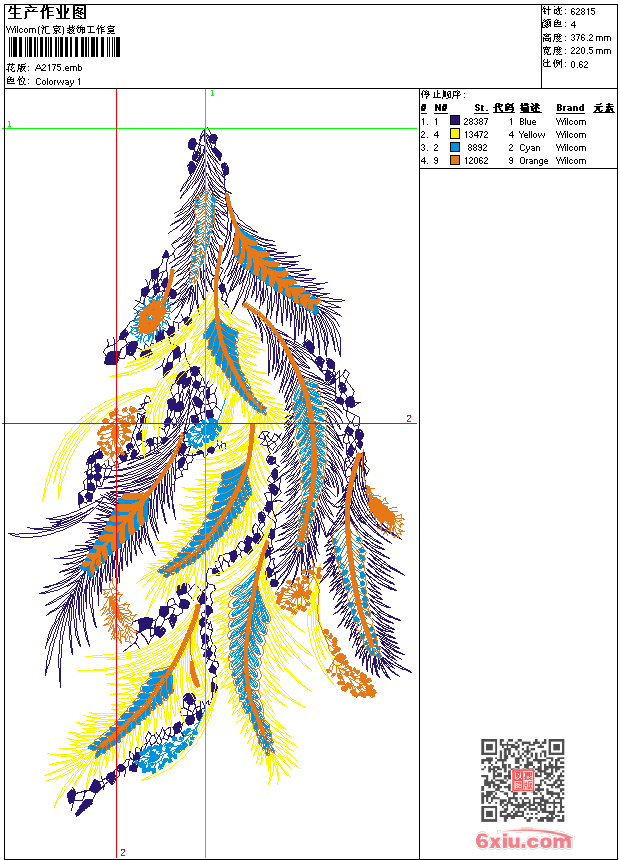Click the Blue description label
Screen dimensions: 620x860
click(528, 122)
